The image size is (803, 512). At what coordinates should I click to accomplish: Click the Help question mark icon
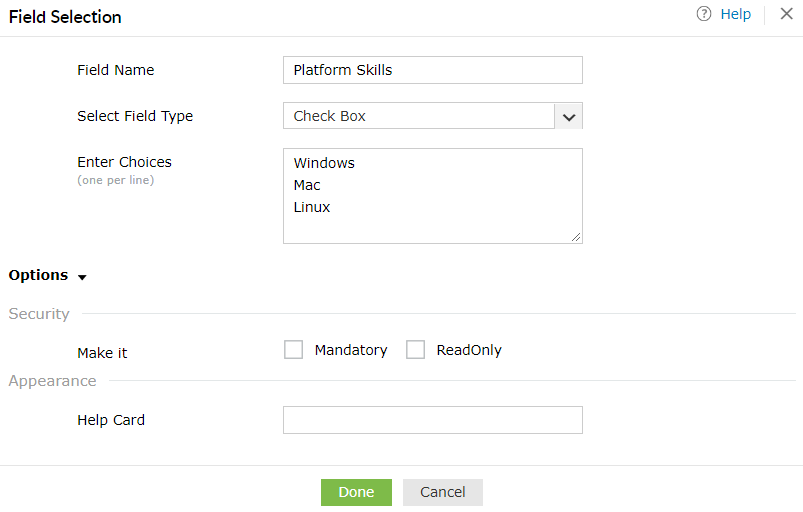point(704,14)
